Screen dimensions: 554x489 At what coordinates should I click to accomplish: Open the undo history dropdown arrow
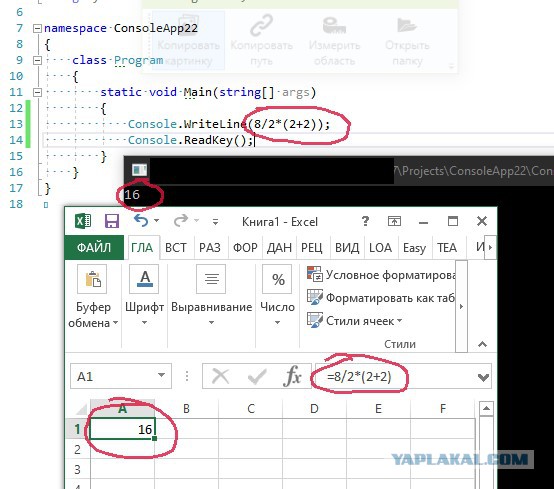coord(157,221)
